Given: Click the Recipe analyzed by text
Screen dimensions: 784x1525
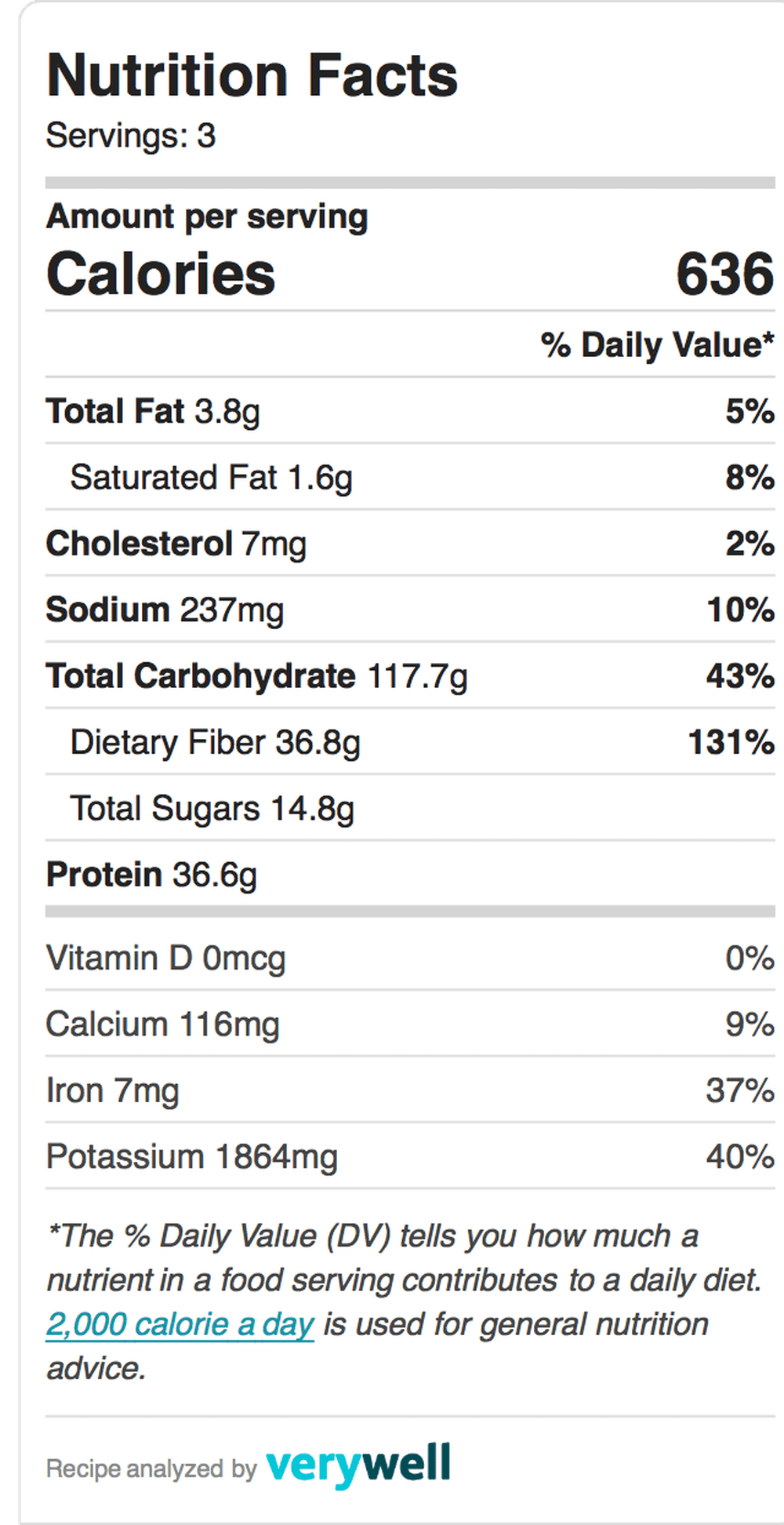Looking at the screenshot, I should click(151, 1469).
